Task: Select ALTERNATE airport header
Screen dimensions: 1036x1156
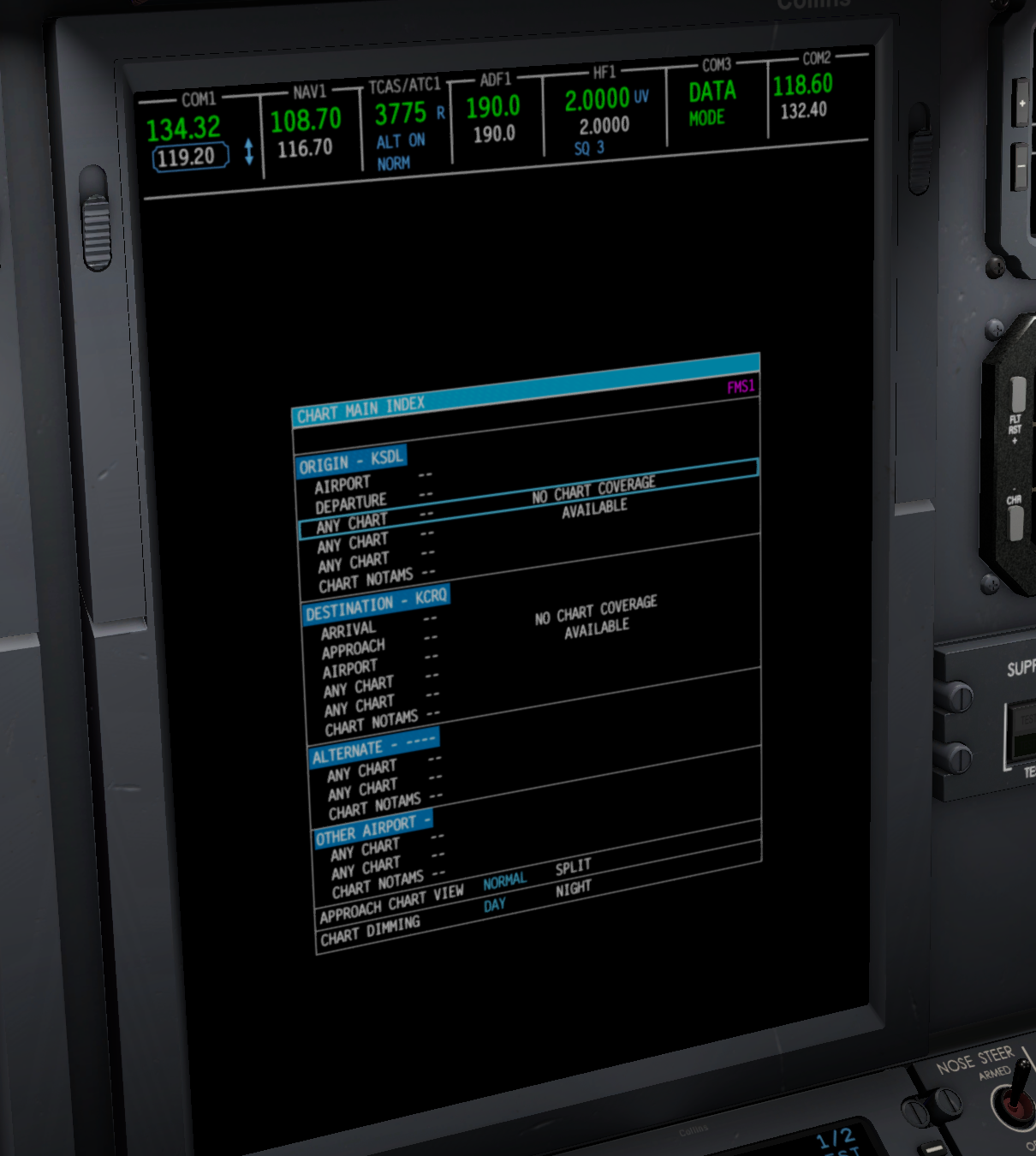Action: [374, 748]
